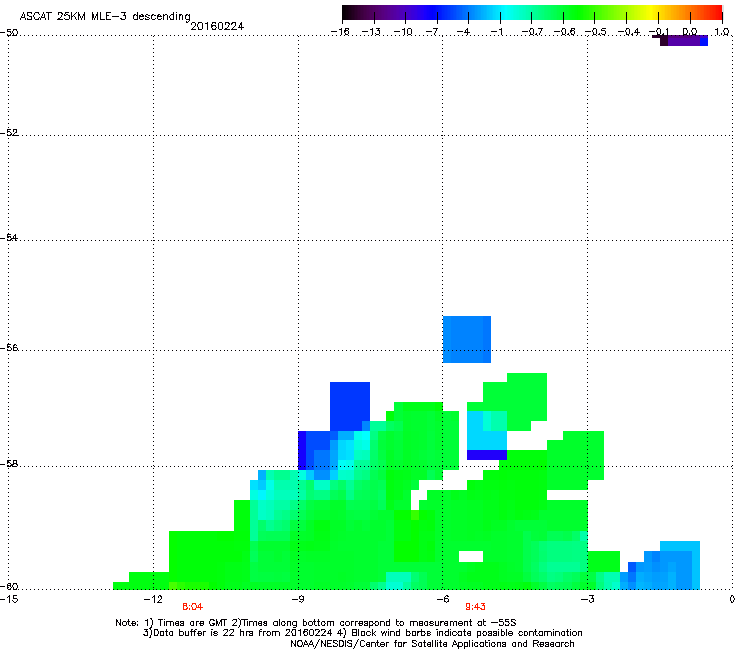Click the note line "3)Data buffer is 22 hrs"
The image size is (740, 650).
click(363, 633)
